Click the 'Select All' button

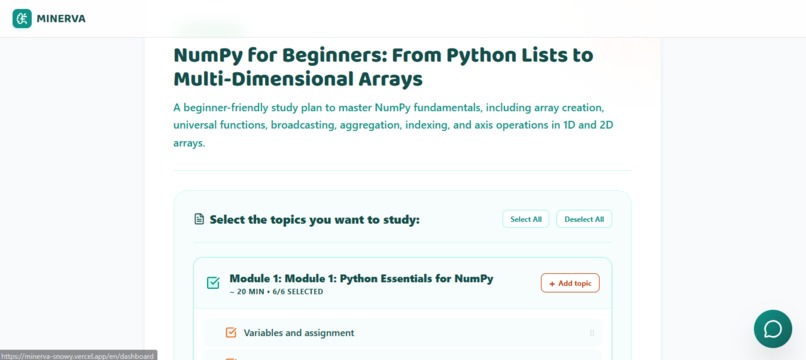pyautogui.click(x=526, y=219)
